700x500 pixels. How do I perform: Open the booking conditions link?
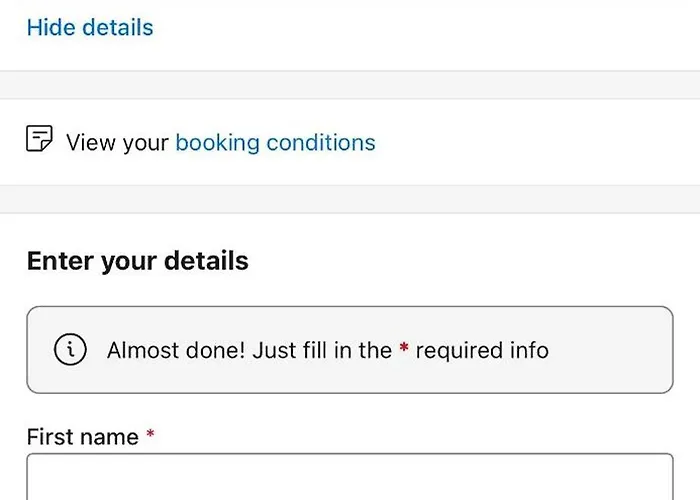275,142
